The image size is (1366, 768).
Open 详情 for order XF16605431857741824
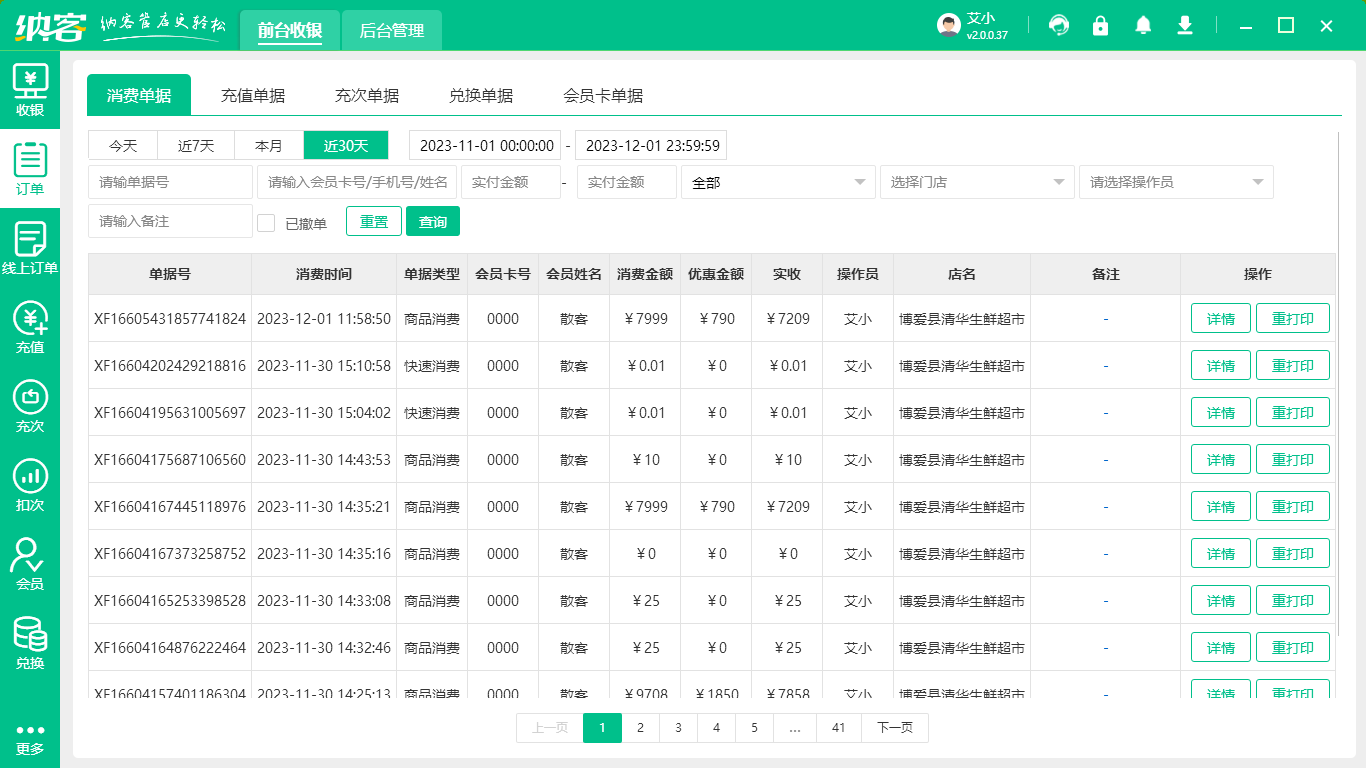click(1220, 318)
